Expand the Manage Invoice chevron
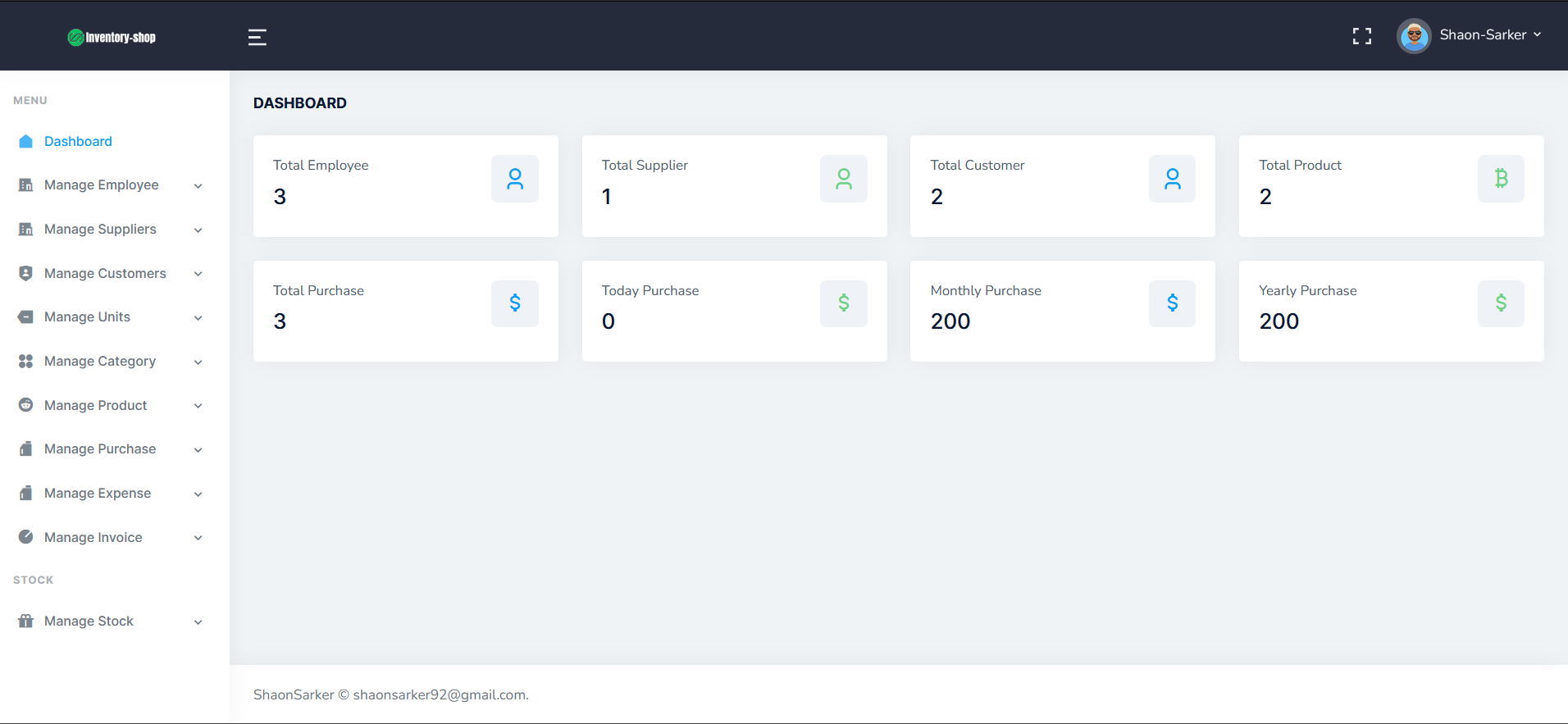Viewport: 1568px width, 724px height. [198, 538]
